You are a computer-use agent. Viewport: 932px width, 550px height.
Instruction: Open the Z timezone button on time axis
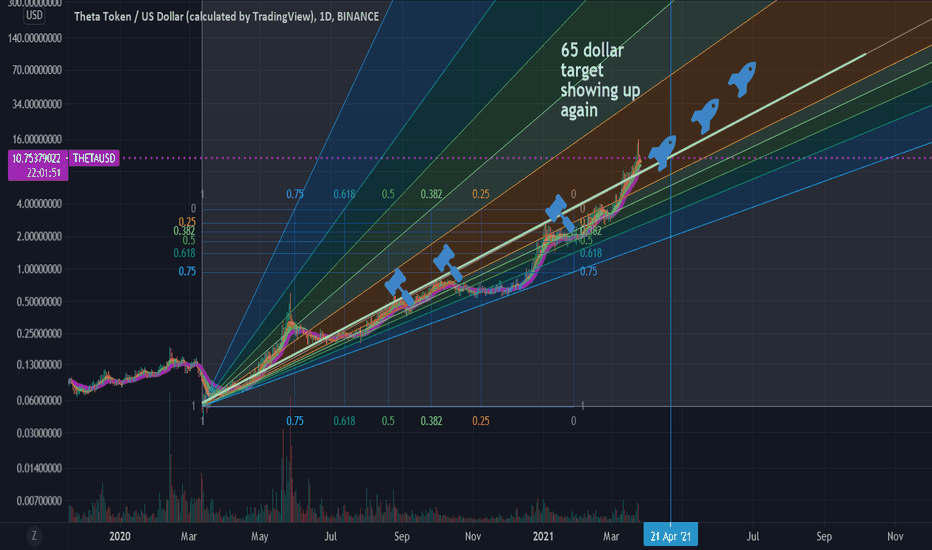[x=34, y=536]
